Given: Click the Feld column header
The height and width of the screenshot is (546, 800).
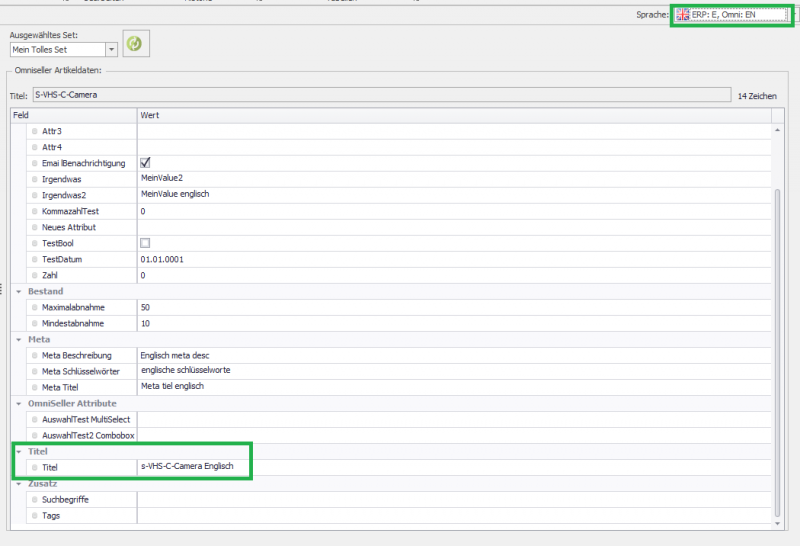Looking at the screenshot, I should (x=70, y=115).
